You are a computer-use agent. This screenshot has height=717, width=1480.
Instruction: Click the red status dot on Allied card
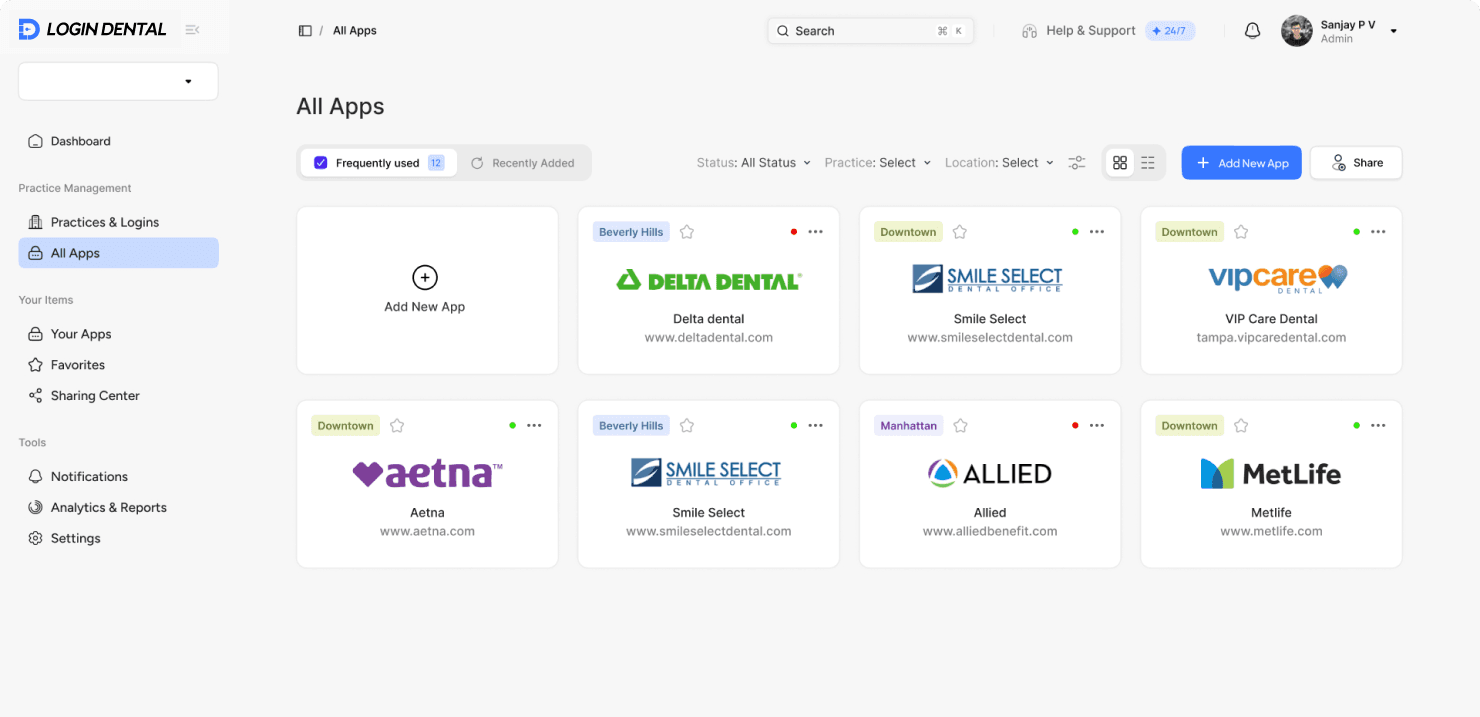pos(1075,426)
